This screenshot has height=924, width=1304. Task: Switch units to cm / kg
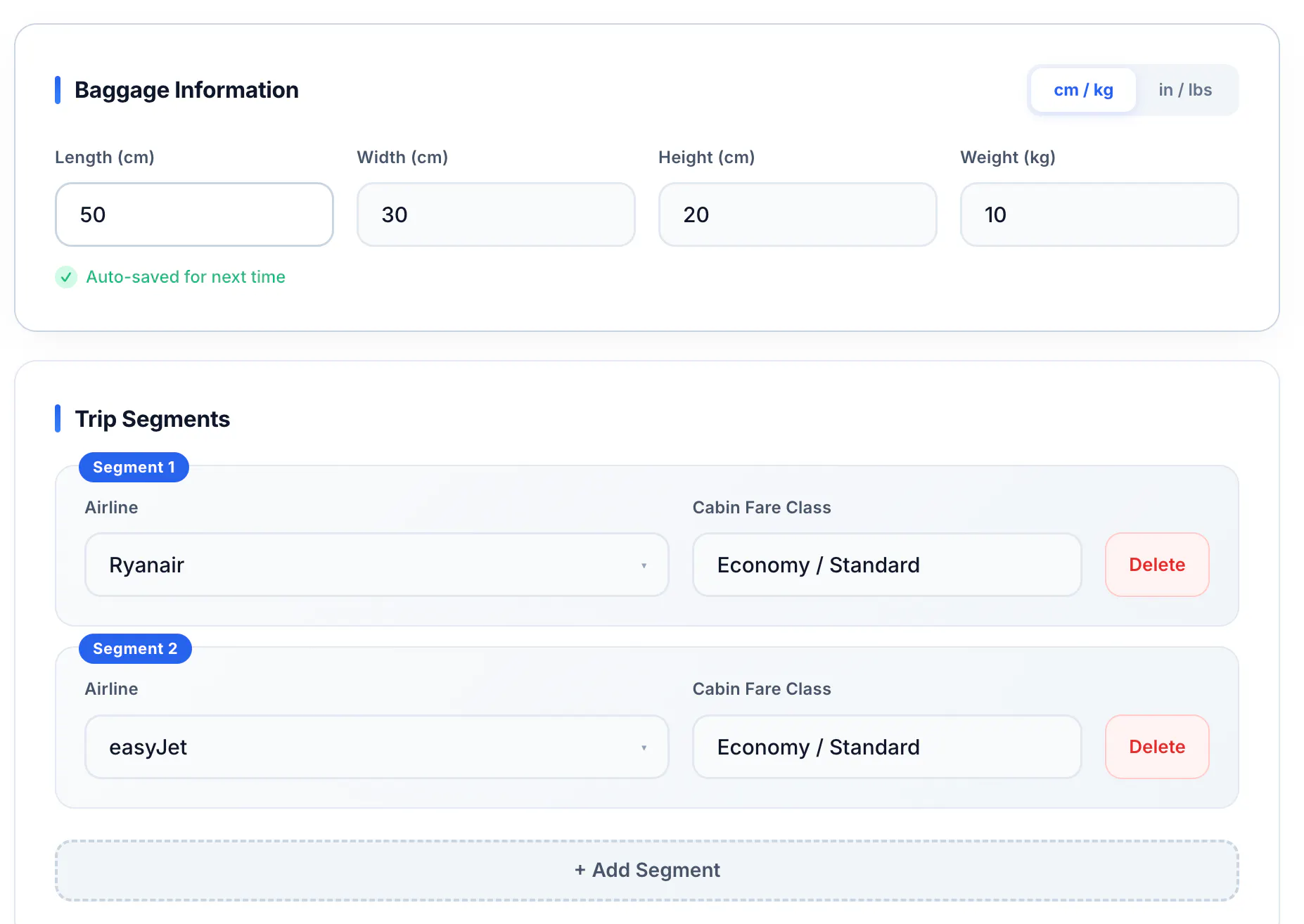(1083, 90)
